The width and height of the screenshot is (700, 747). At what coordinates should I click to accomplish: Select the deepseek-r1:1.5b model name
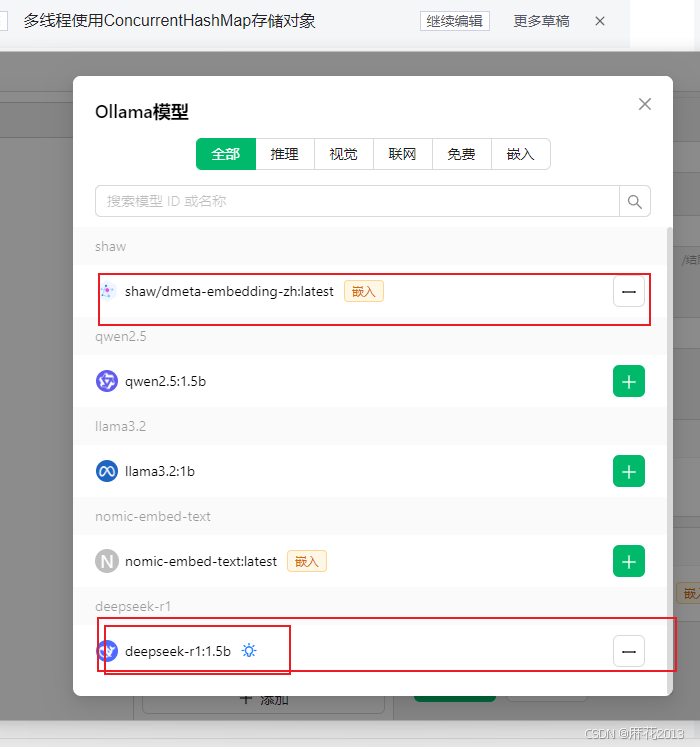(x=178, y=651)
